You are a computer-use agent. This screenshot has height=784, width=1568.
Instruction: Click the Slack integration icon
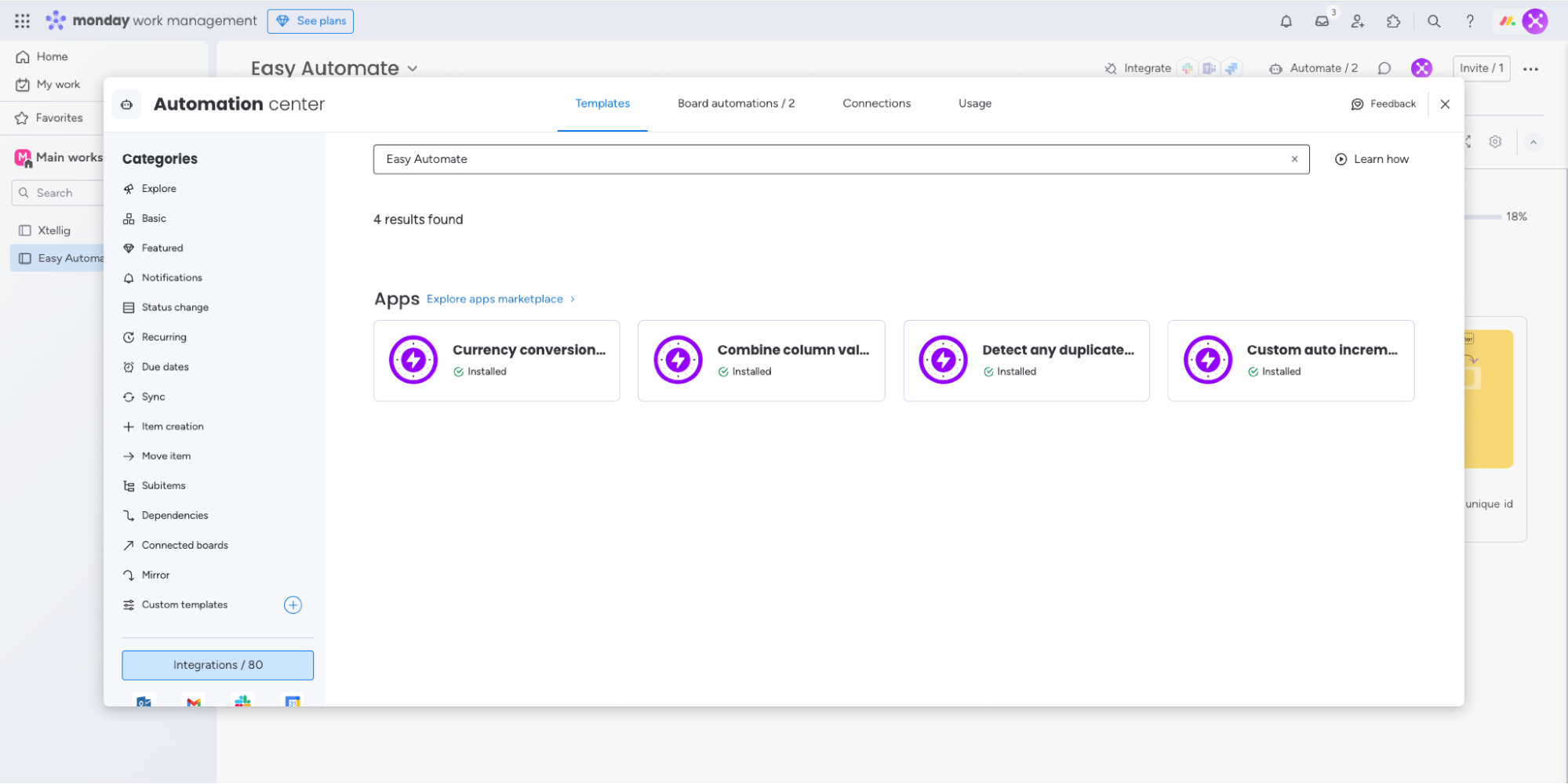242,701
